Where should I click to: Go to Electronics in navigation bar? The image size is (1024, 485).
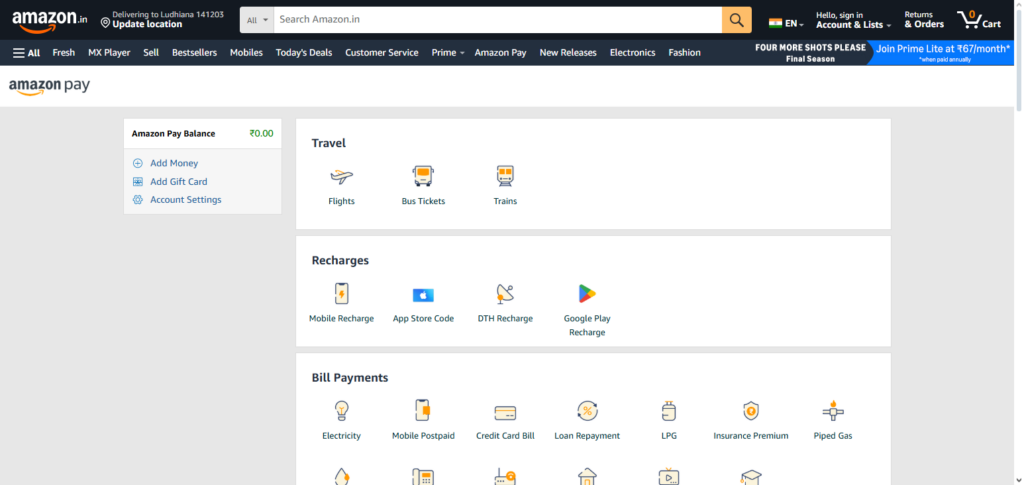632,53
